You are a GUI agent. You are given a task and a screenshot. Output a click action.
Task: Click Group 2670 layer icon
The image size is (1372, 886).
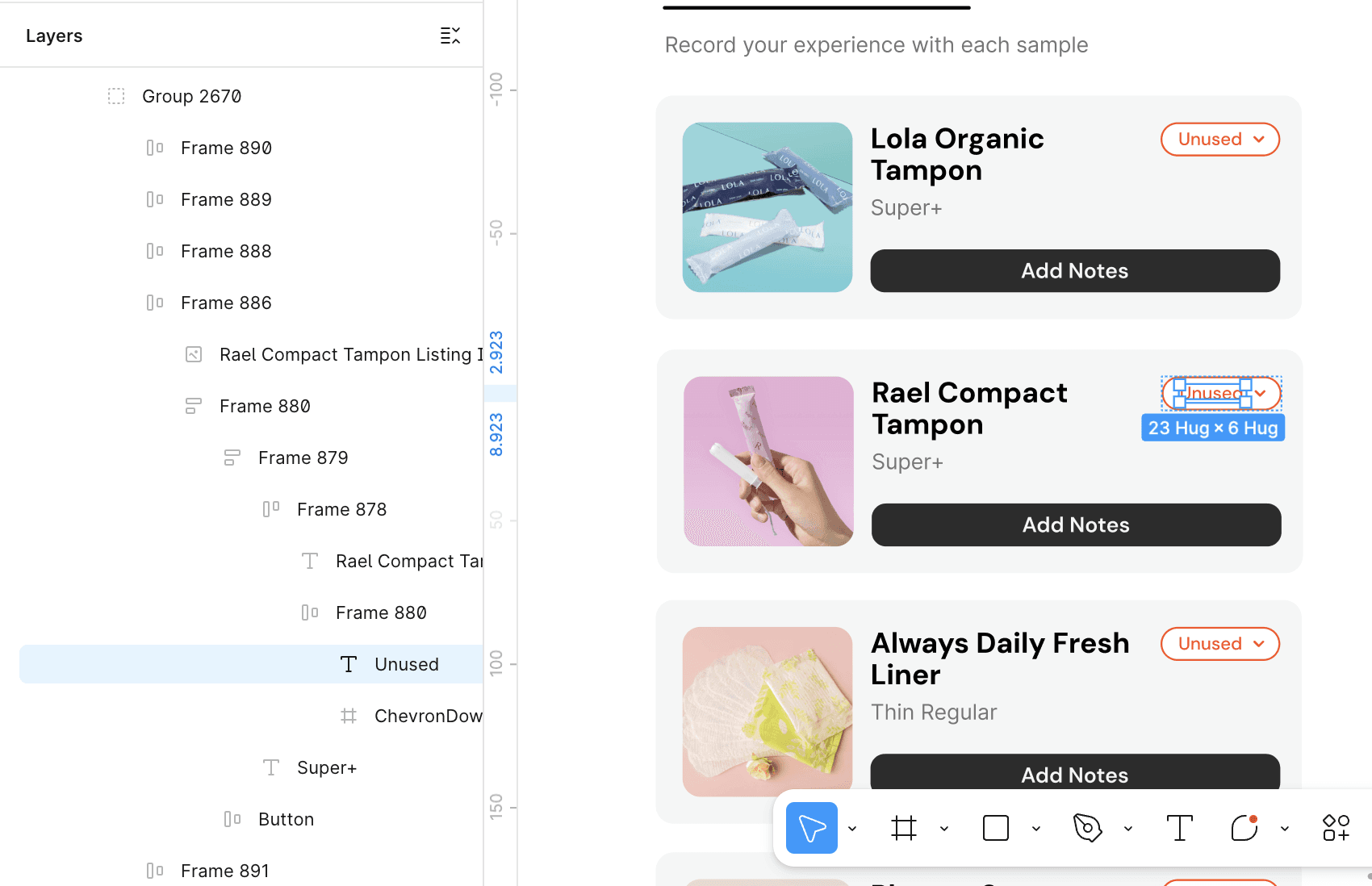pyautogui.click(x=116, y=96)
